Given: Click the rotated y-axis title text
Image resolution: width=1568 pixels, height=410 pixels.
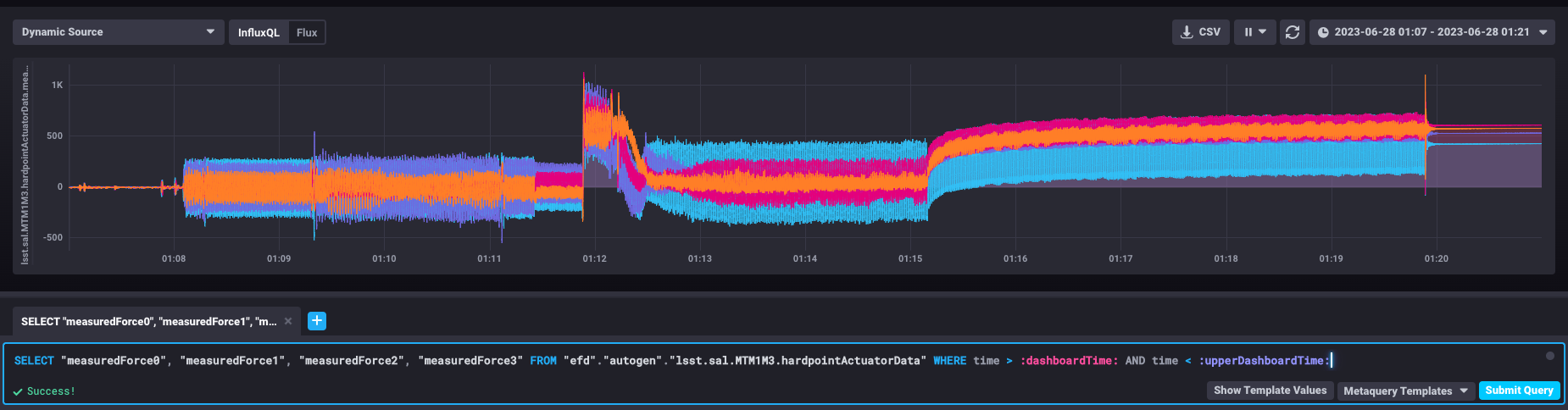Looking at the screenshot, I should (x=25, y=166).
